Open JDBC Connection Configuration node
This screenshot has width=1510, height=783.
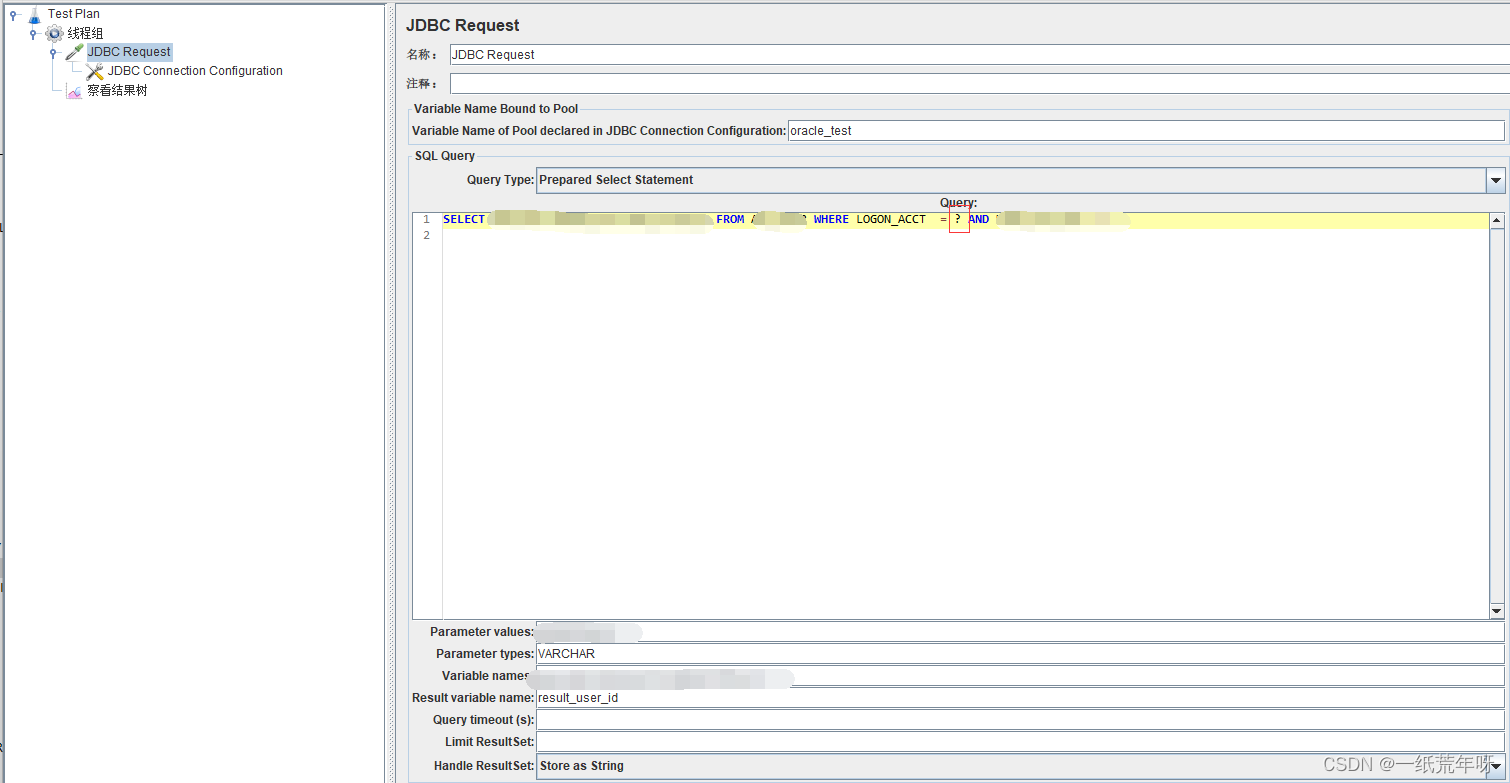(195, 71)
